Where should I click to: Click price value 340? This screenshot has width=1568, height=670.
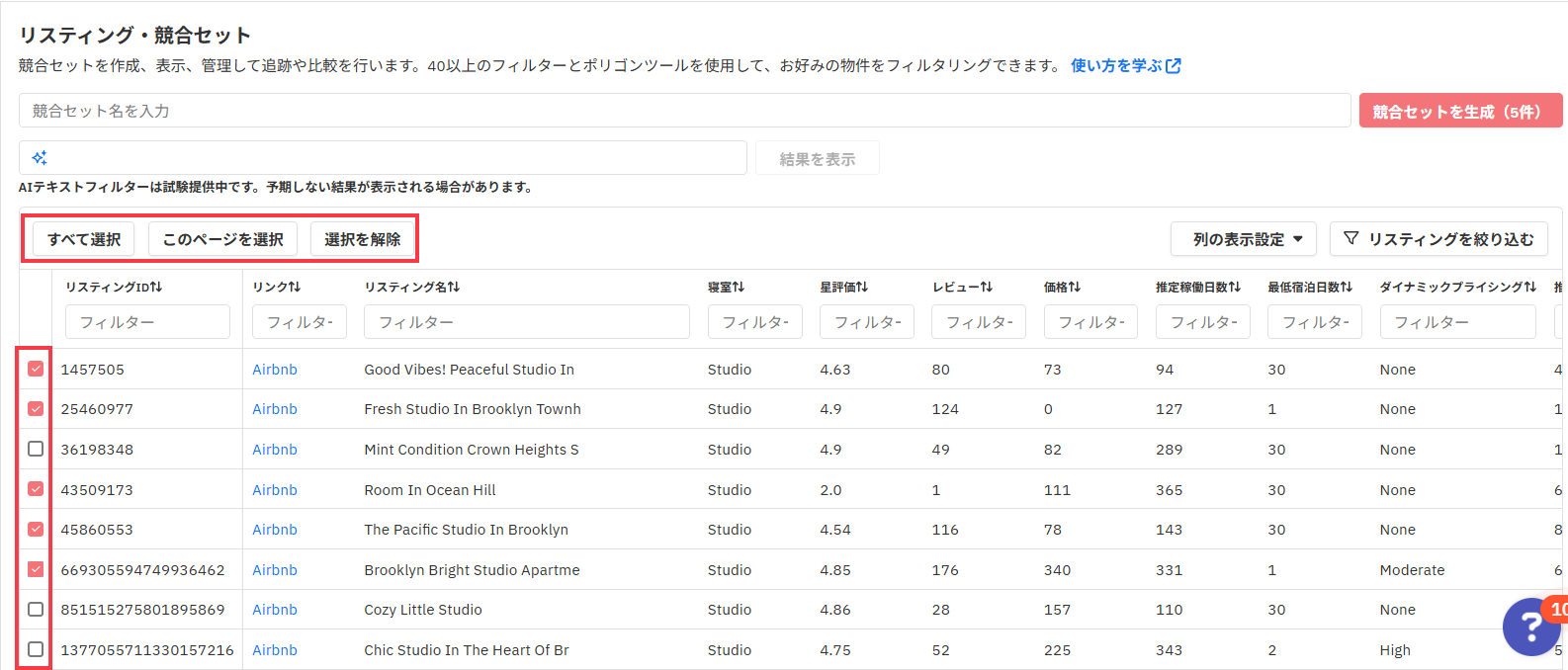[x=1057, y=569]
